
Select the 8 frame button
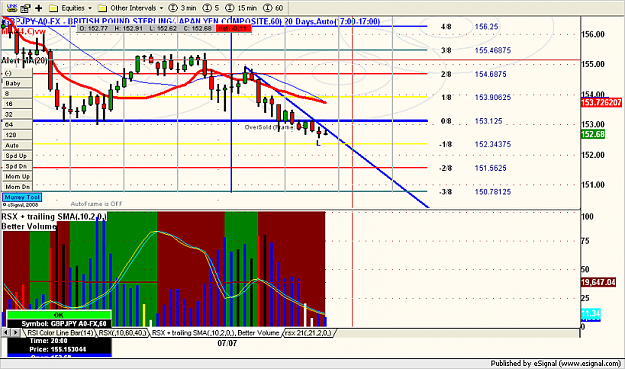17,94
